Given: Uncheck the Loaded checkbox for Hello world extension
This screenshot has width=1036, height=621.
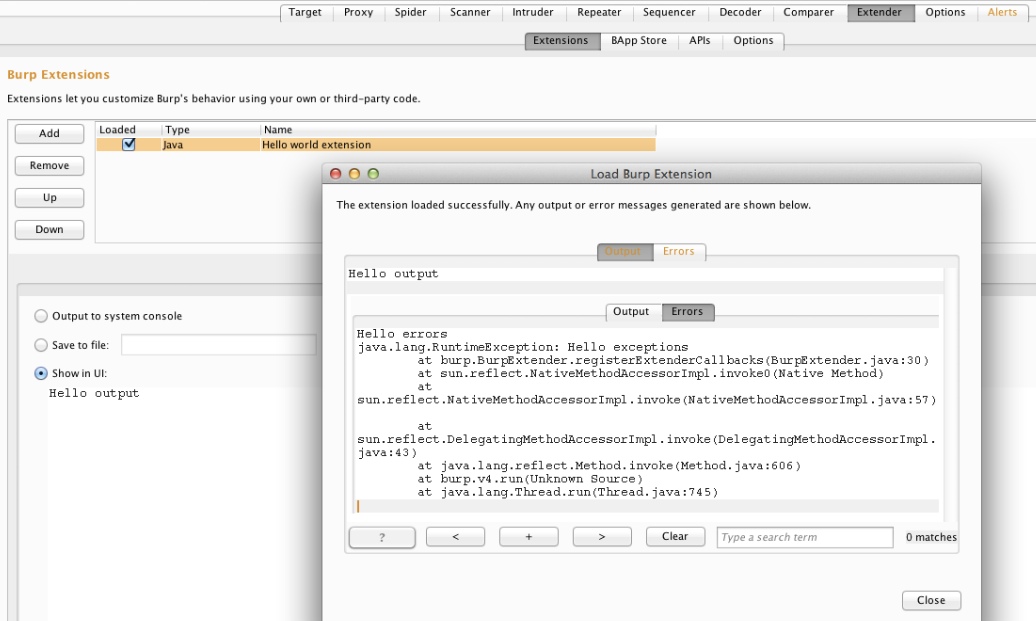Looking at the screenshot, I should pos(128,144).
